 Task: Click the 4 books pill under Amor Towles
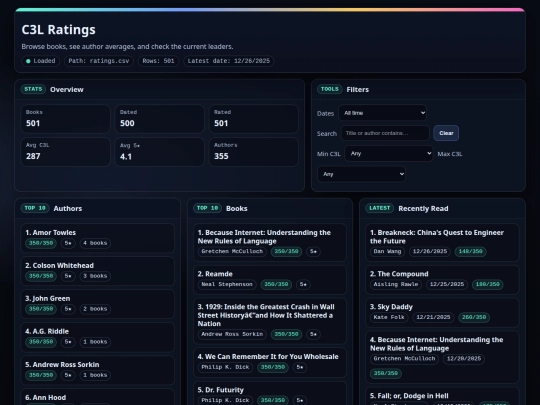[95, 243]
